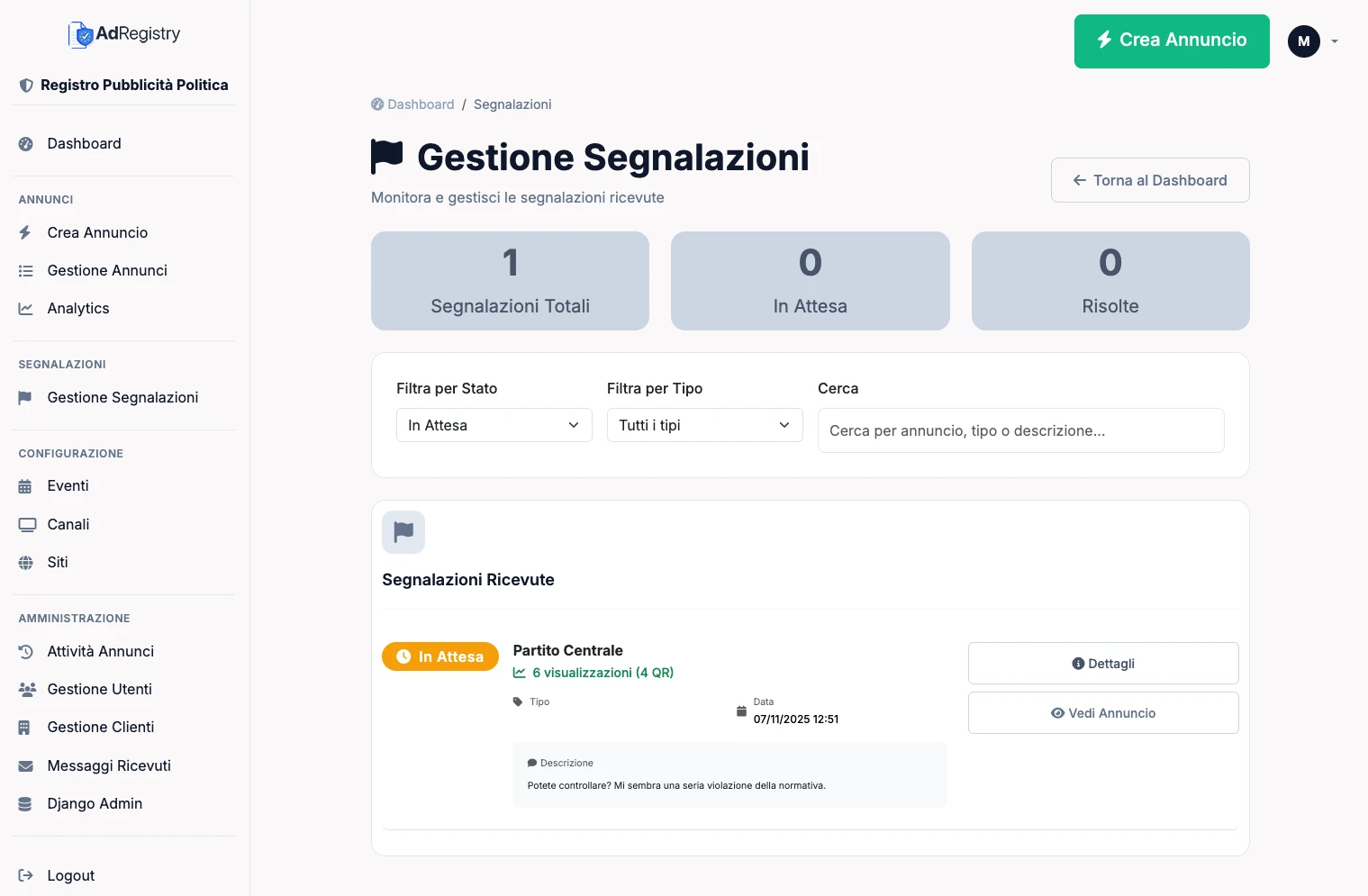Image resolution: width=1368 pixels, height=896 pixels.
Task: Expand the Tutti i tipi filter
Action: click(x=704, y=424)
